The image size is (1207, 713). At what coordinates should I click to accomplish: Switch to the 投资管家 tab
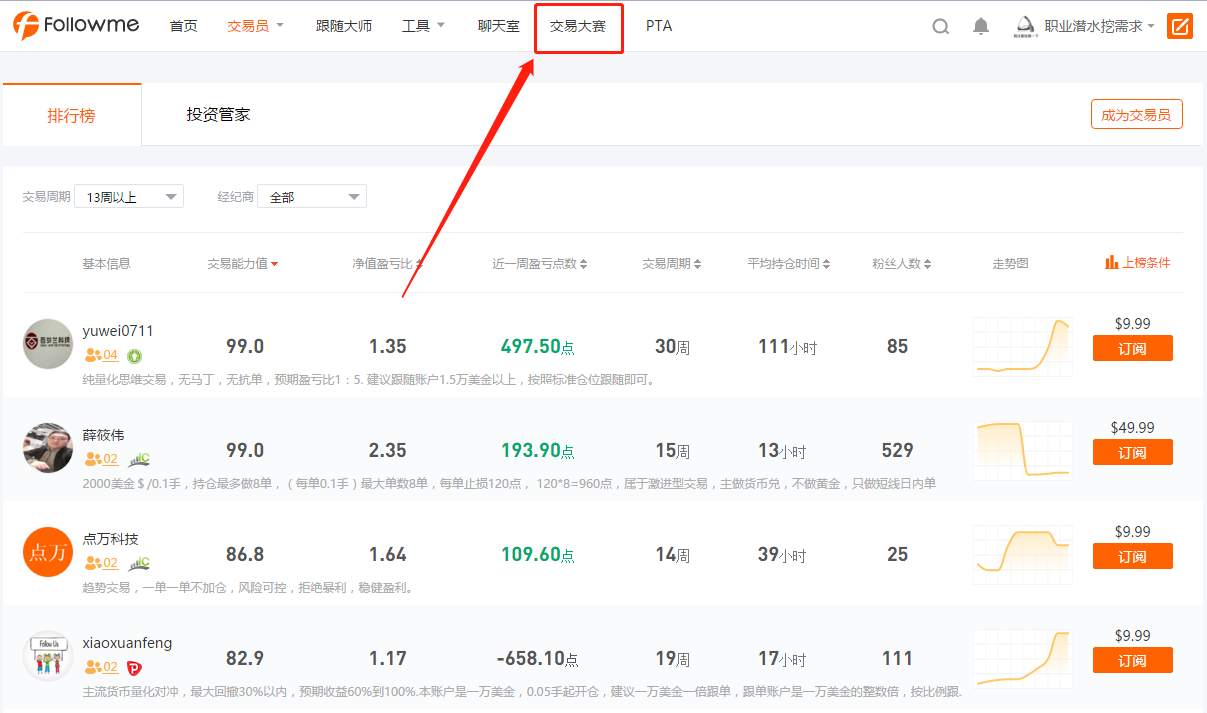pos(218,115)
